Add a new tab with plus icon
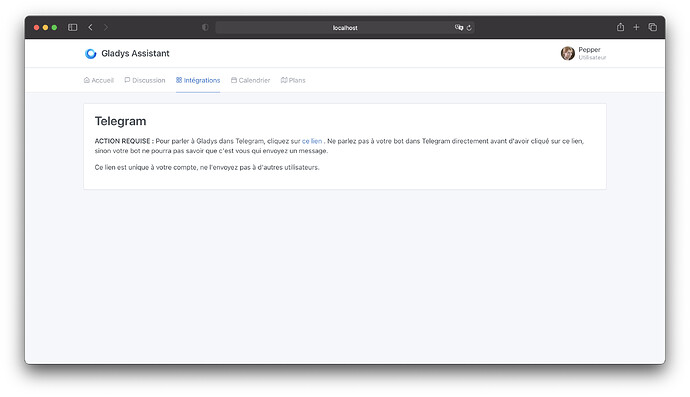The image size is (690, 397). click(636, 27)
